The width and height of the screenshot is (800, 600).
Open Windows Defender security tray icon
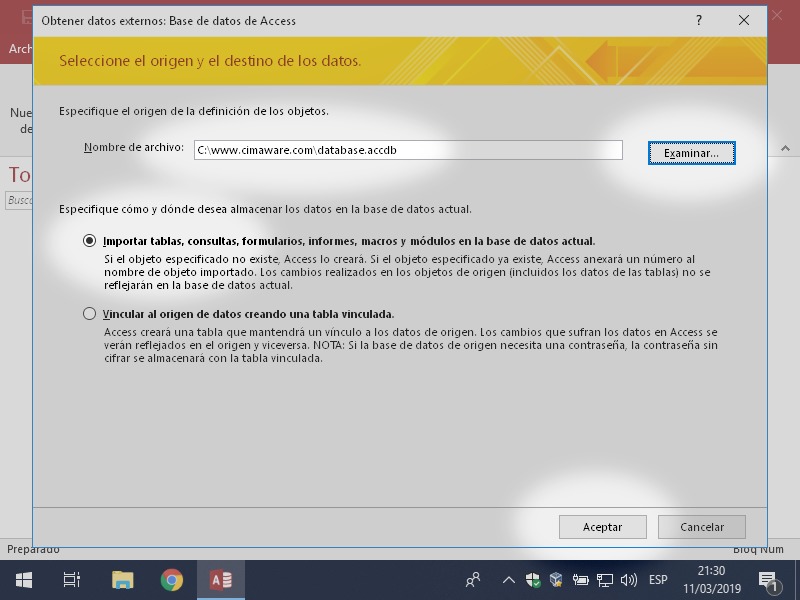click(x=533, y=580)
